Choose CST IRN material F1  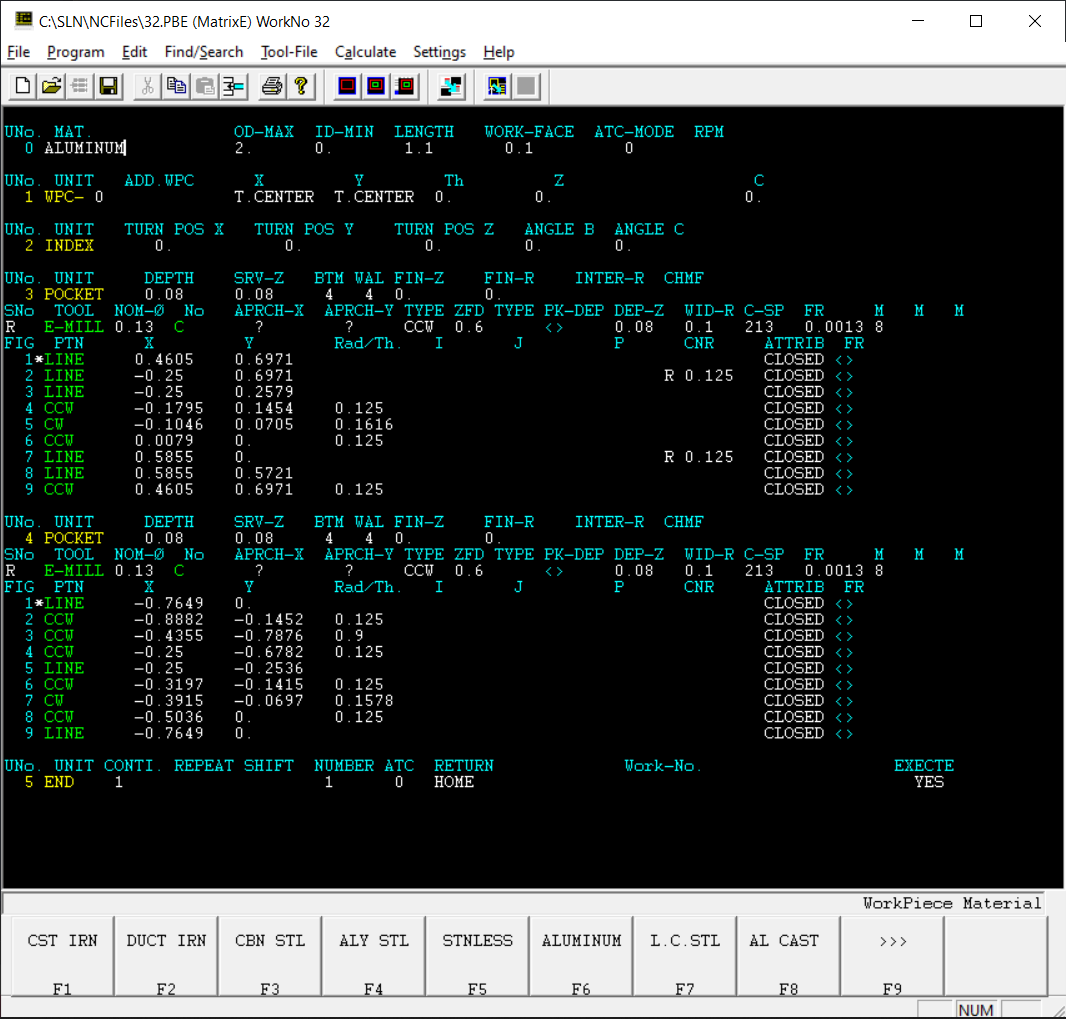63,955
